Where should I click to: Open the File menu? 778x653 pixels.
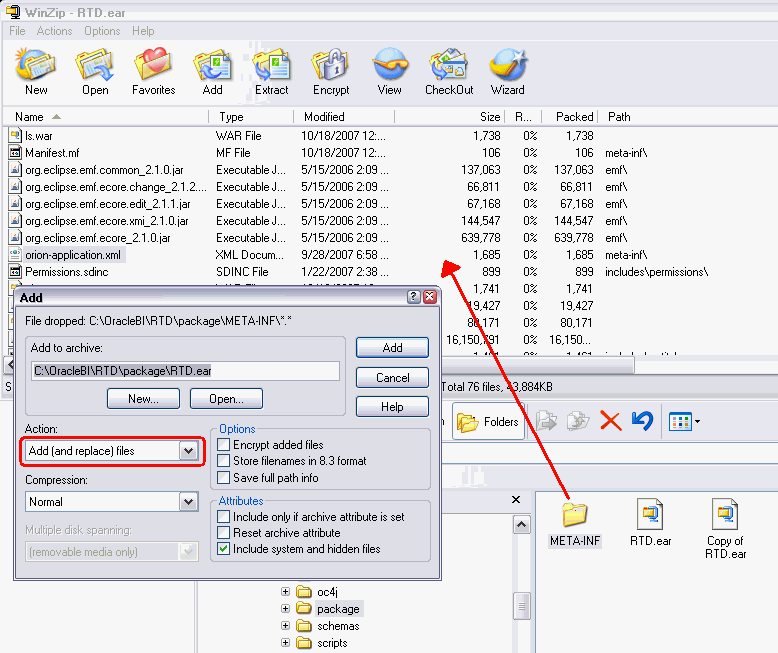[17, 31]
